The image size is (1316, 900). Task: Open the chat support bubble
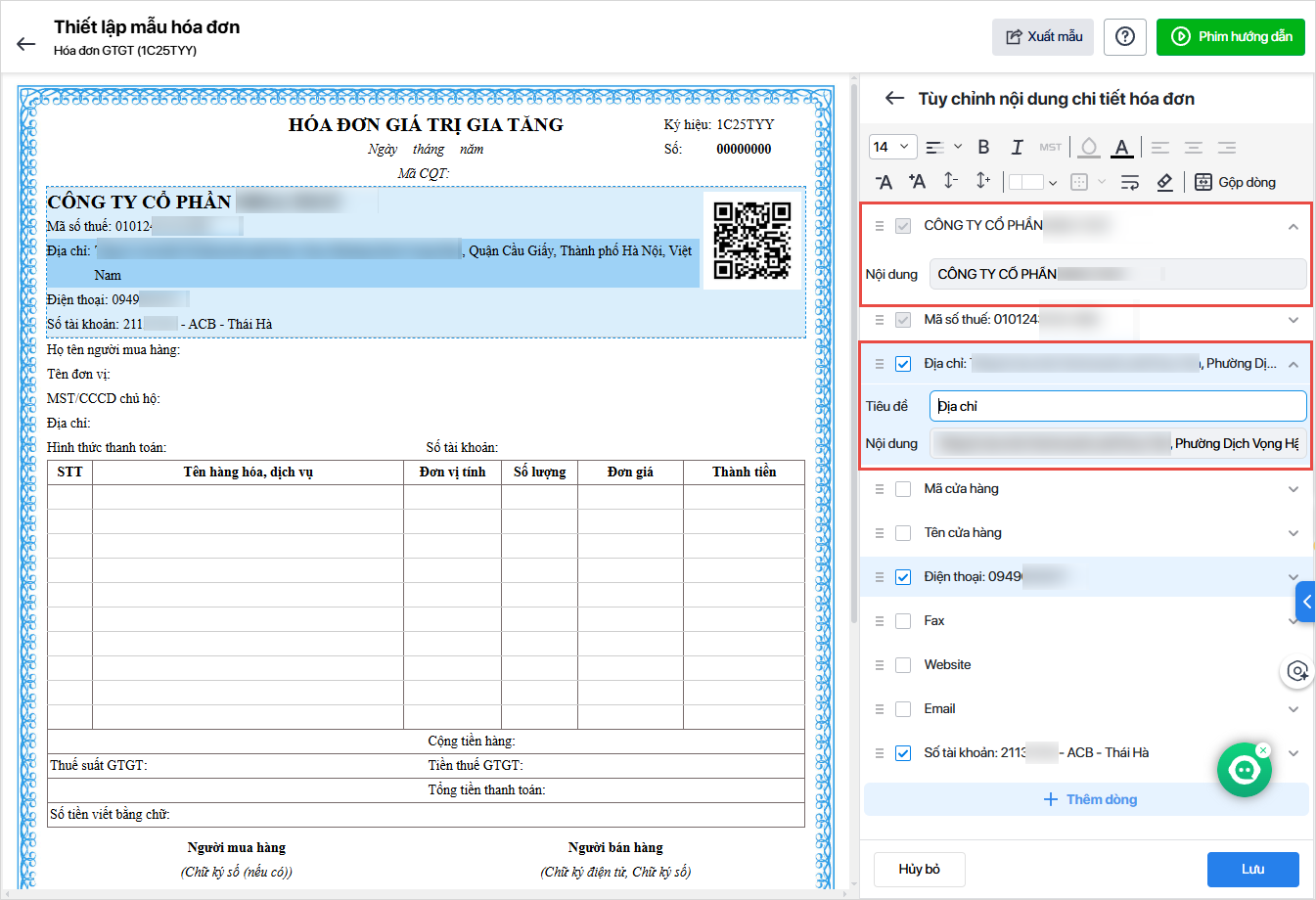[1244, 770]
